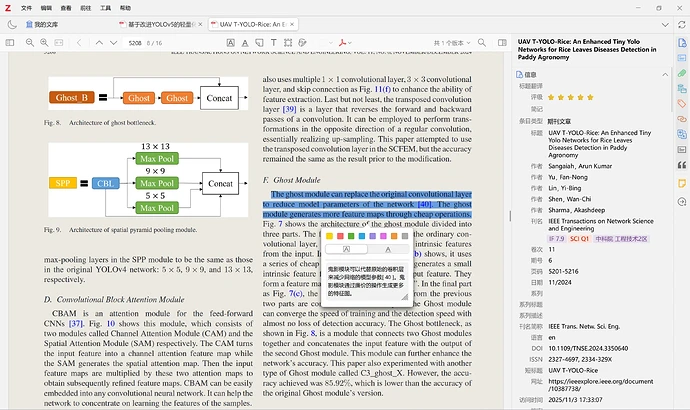
Task: Pick the magenta highlight color swatch
Action: click(383, 236)
